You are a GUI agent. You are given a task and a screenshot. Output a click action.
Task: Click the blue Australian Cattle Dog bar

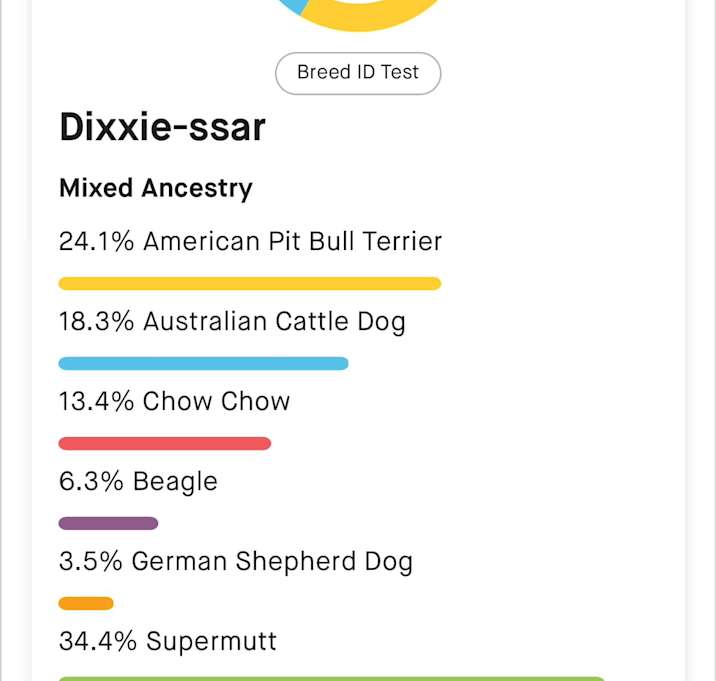click(x=203, y=364)
